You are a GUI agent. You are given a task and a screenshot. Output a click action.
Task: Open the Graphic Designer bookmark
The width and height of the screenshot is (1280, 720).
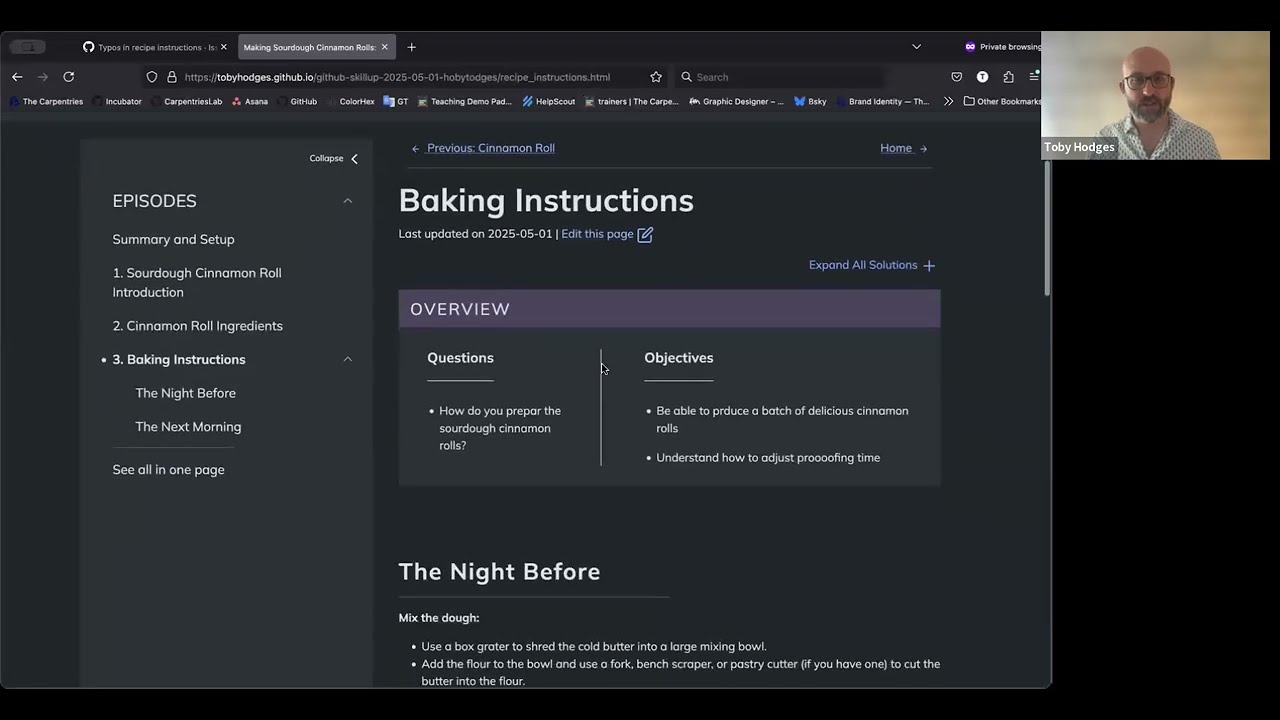coord(737,101)
